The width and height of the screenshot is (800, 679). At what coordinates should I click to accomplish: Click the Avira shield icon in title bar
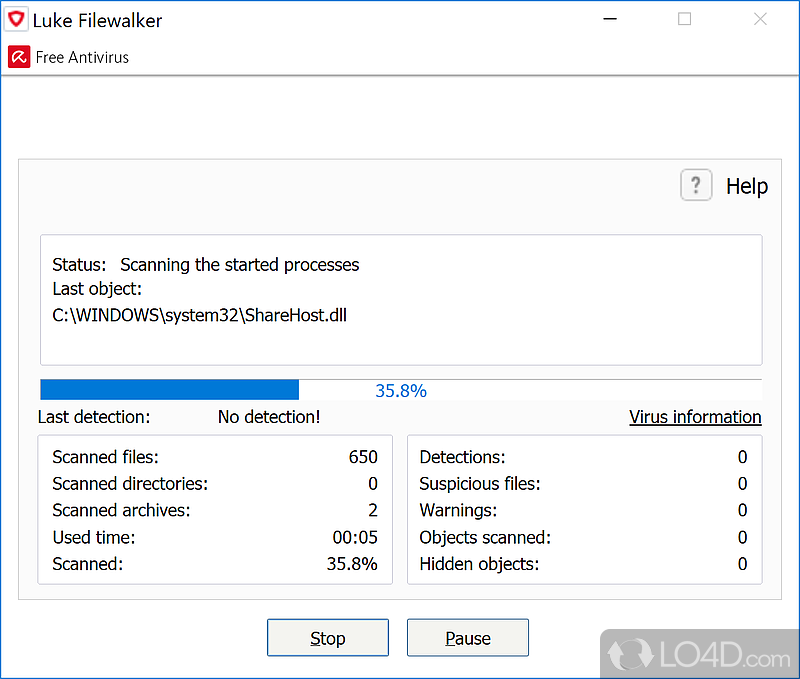[x=17, y=20]
